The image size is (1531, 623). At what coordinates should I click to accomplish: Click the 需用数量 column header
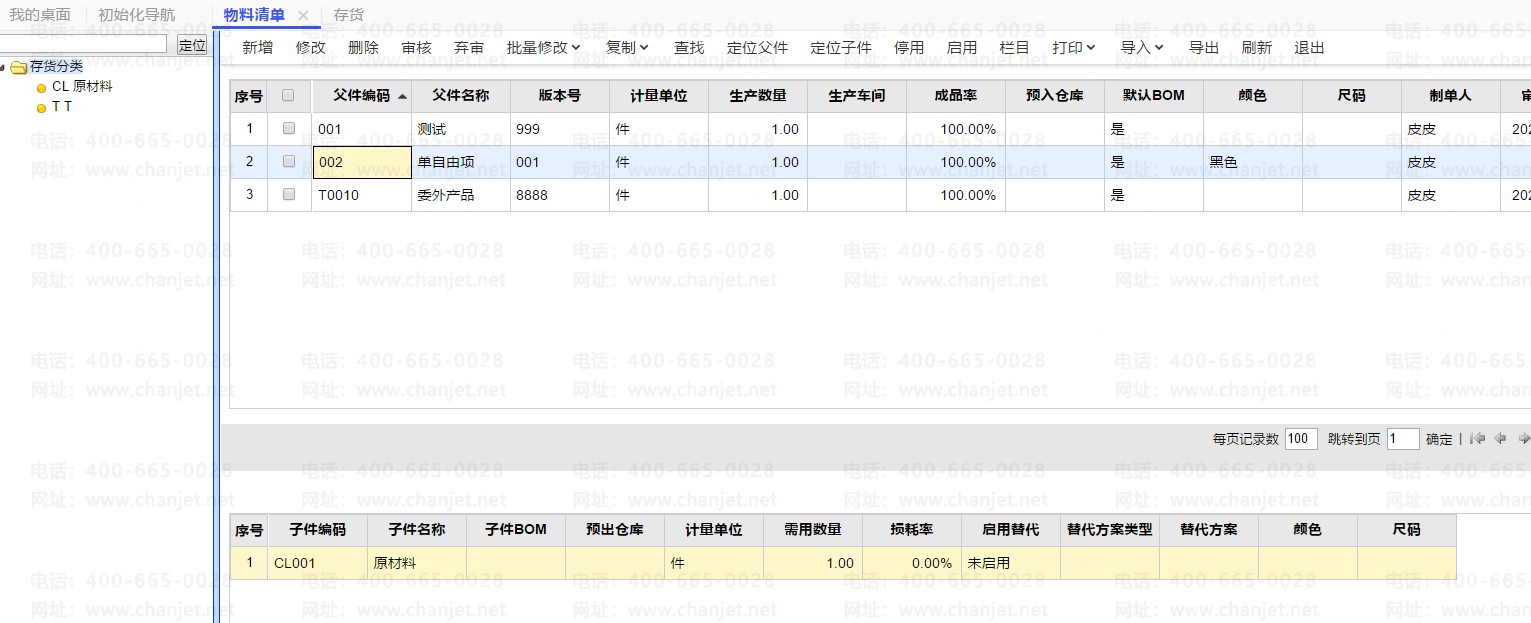click(813, 529)
